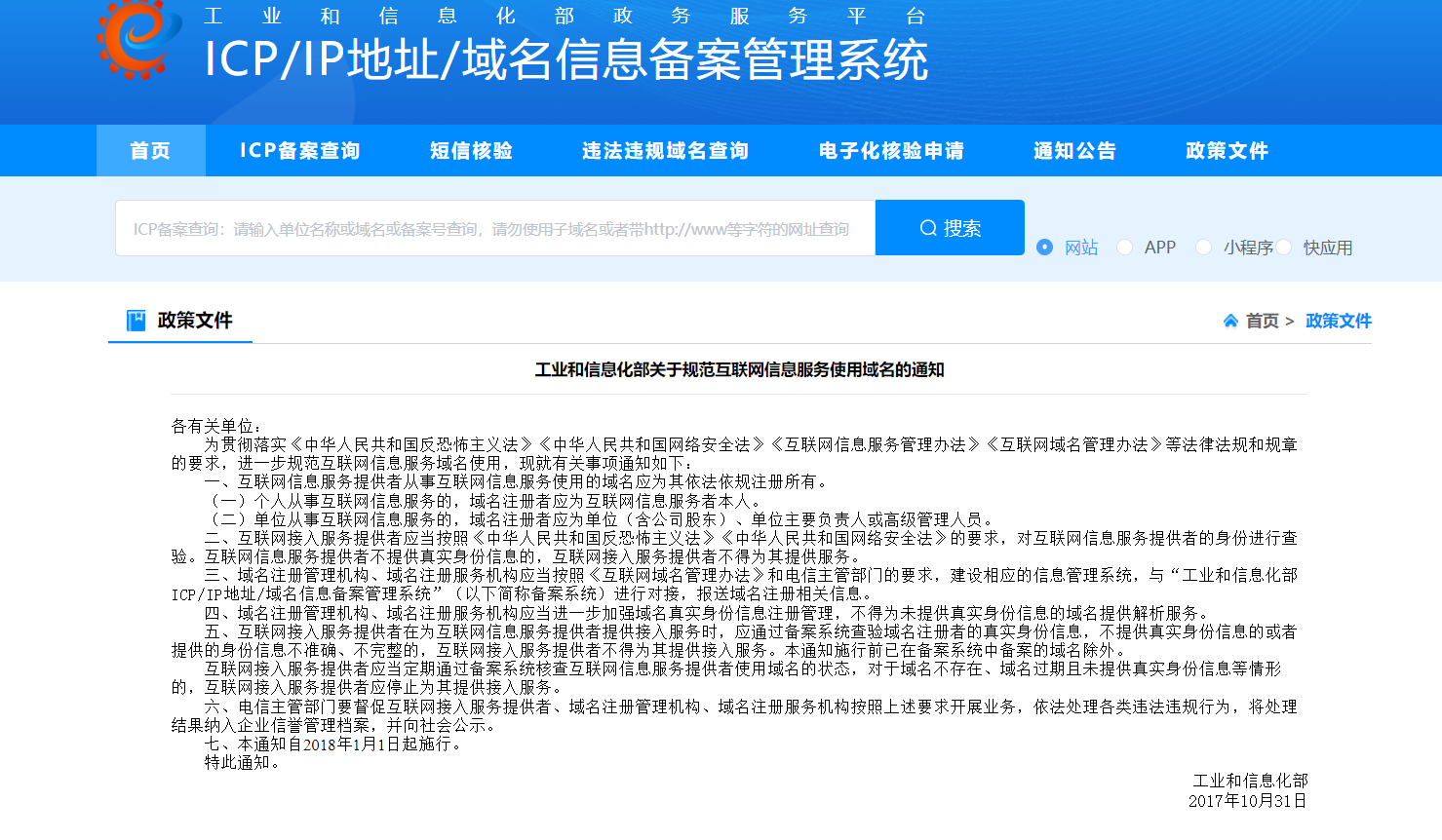Viewport: 1442px width, 840px height.
Task: Switch to 政策文件 in the navigation bar
Action: (x=1228, y=151)
